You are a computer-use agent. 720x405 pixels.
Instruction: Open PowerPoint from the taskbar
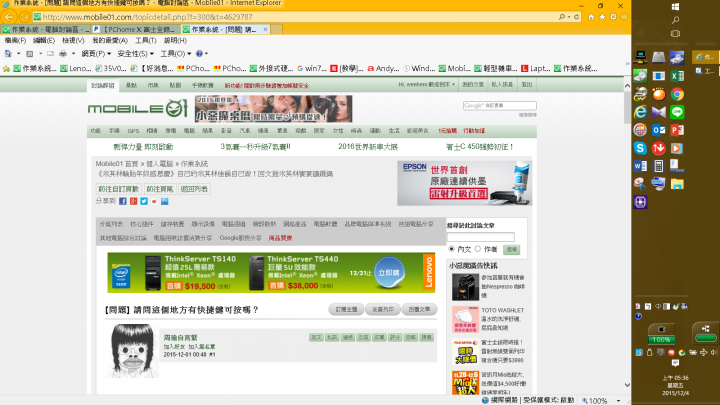pos(677,130)
